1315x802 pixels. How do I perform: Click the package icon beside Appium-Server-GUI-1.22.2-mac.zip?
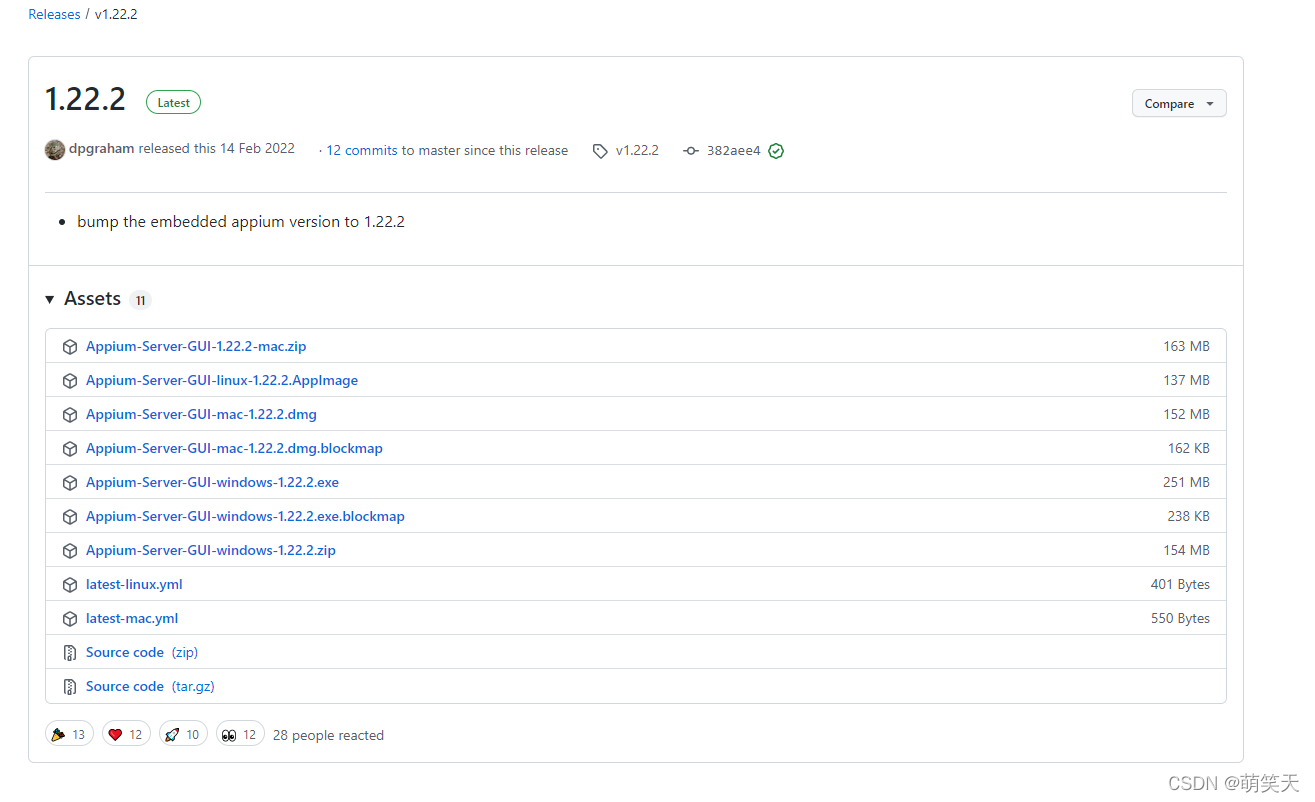coord(70,347)
